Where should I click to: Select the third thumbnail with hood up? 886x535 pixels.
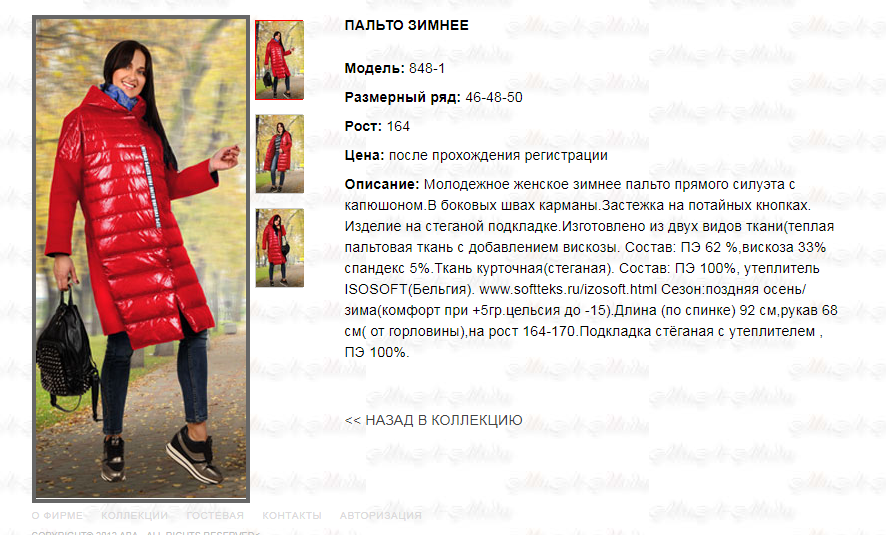pos(279,248)
